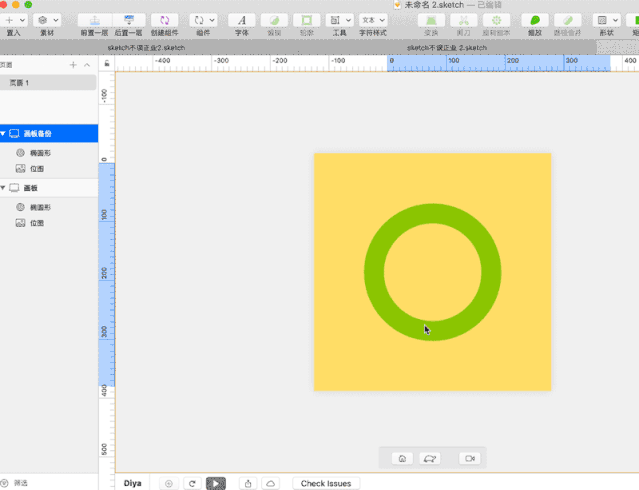Click the 编辑 edit toolbar icon
The width and height of the screenshot is (639, 490).
pos(274,20)
